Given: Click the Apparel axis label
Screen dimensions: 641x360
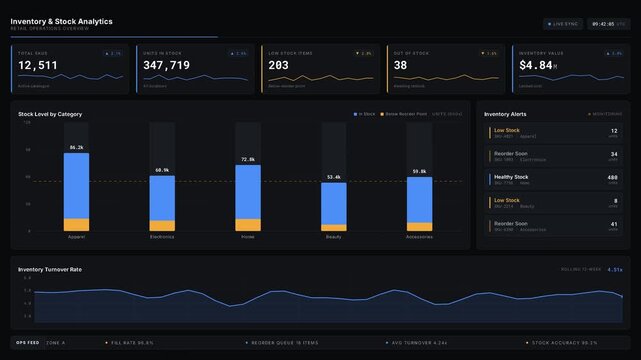Looking at the screenshot, I should pos(76,237).
